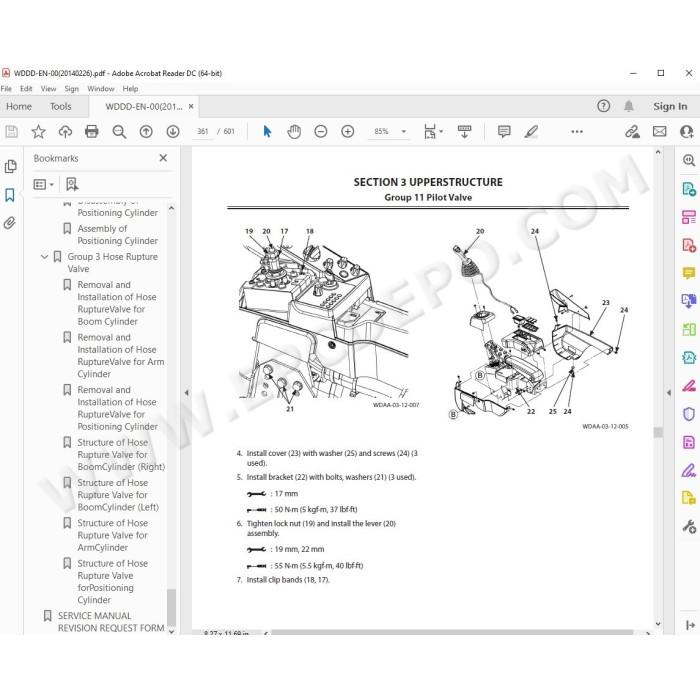The width and height of the screenshot is (700, 700).
Task: Upload file to cloud icon
Action: [65, 132]
